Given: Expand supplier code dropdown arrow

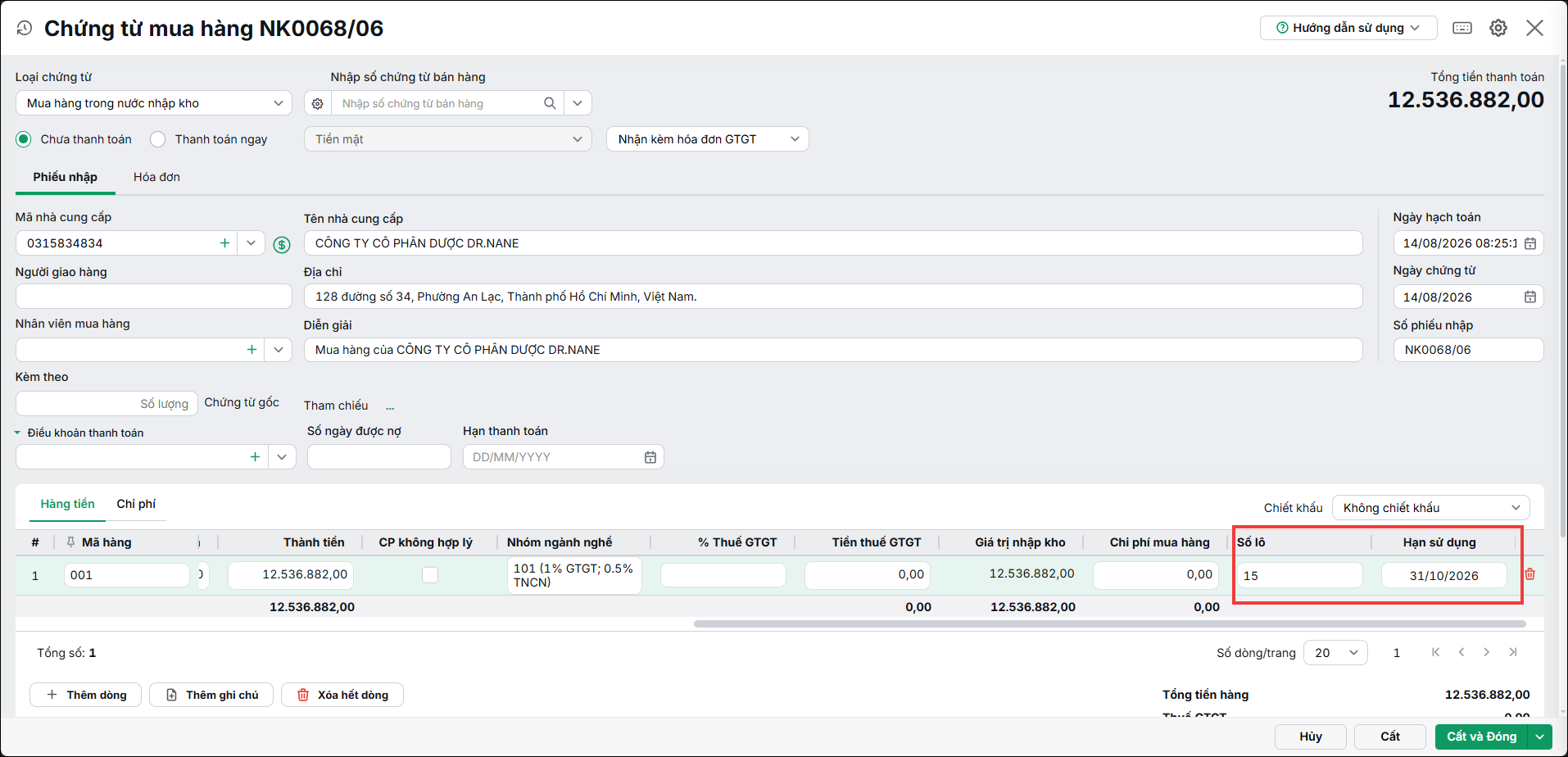Looking at the screenshot, I should [251, 243].
